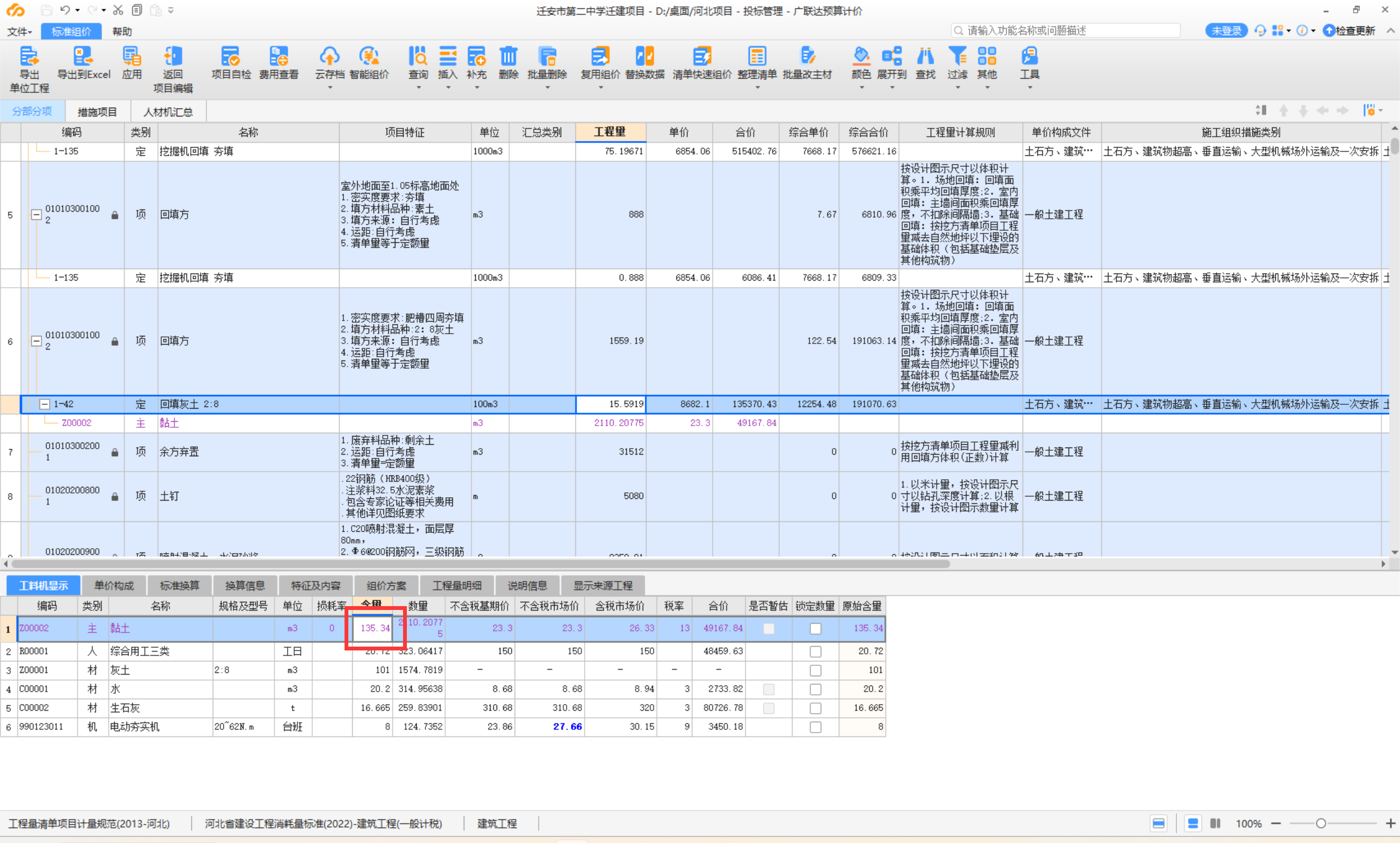
Task: Click the 导出到Excel icon
Action: click(84, 56)
